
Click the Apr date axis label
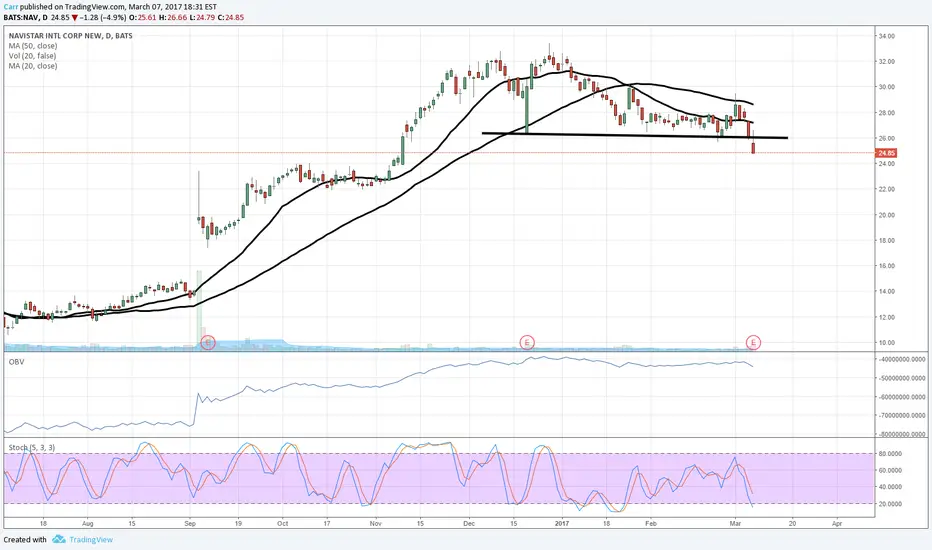click(837, 524)
